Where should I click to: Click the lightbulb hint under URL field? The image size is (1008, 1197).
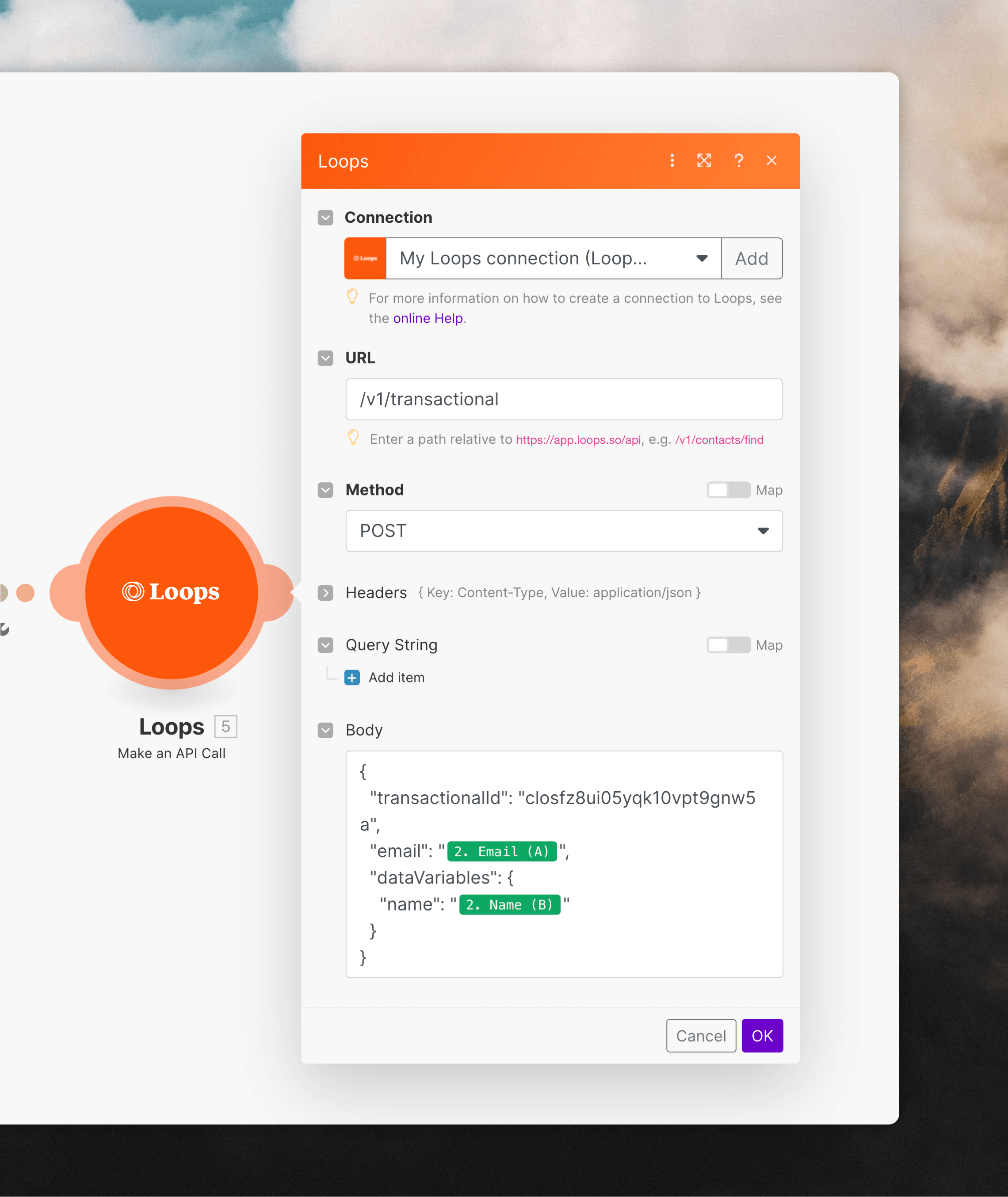click(353, 438)
